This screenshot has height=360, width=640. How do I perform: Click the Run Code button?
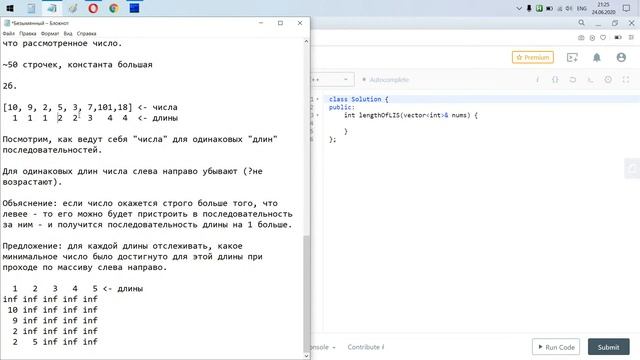pos(556,347)
